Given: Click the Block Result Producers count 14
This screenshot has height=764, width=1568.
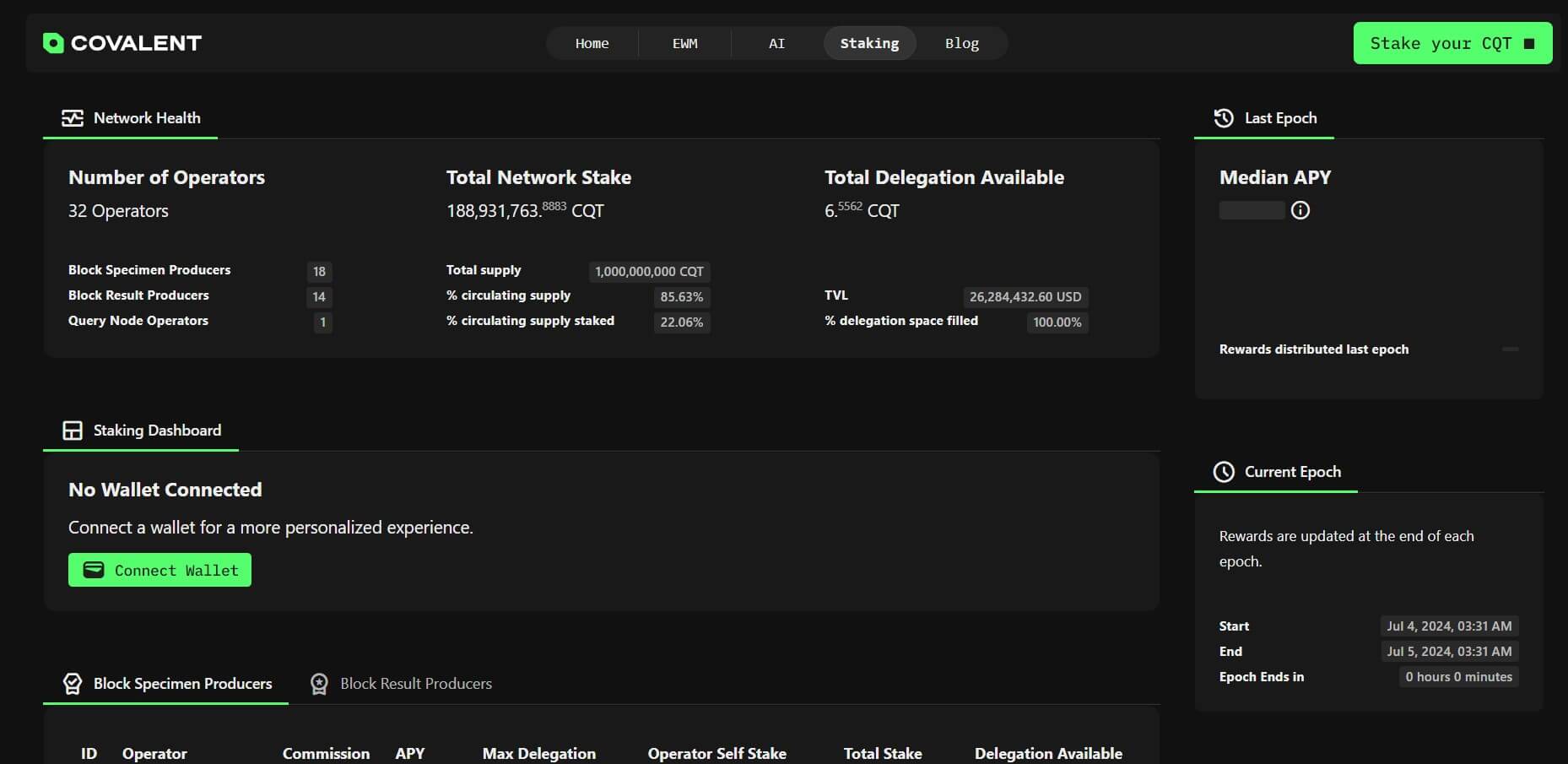Looking at the screenshot, I should pyautogui.click(x=319, y=297).
